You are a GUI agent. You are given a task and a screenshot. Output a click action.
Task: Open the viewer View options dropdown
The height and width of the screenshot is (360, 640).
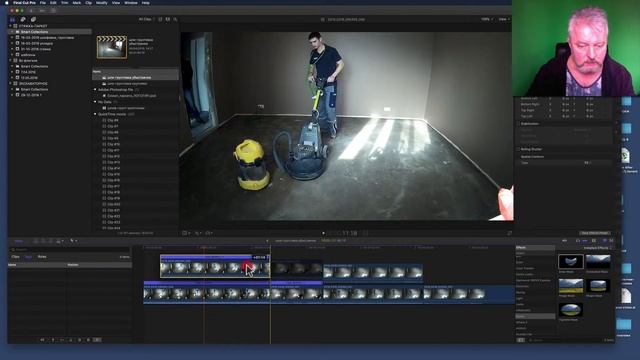(x=504, y=19)
